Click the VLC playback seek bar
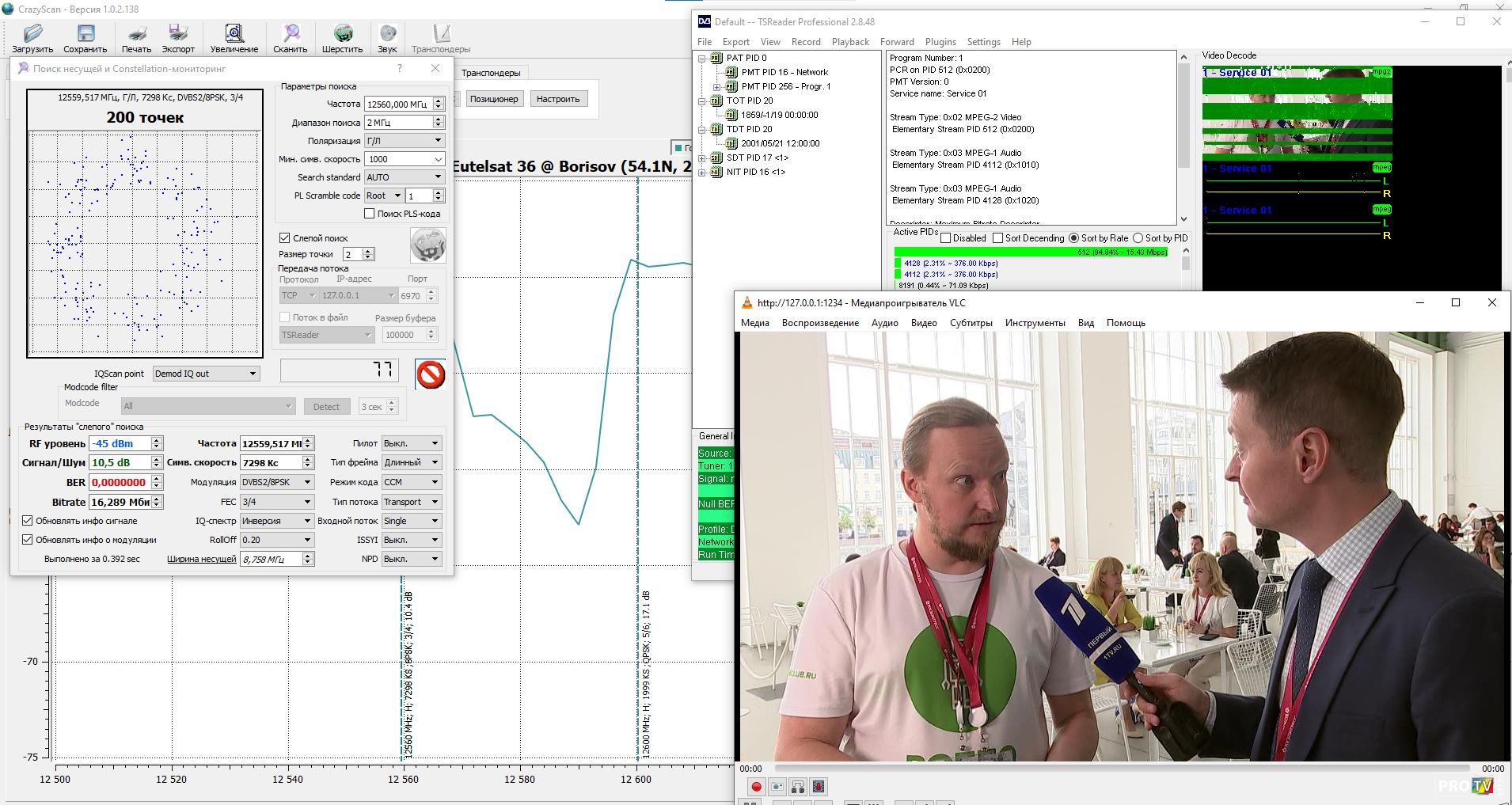Screen dimensions: 1512x805 coord(1121,769)
